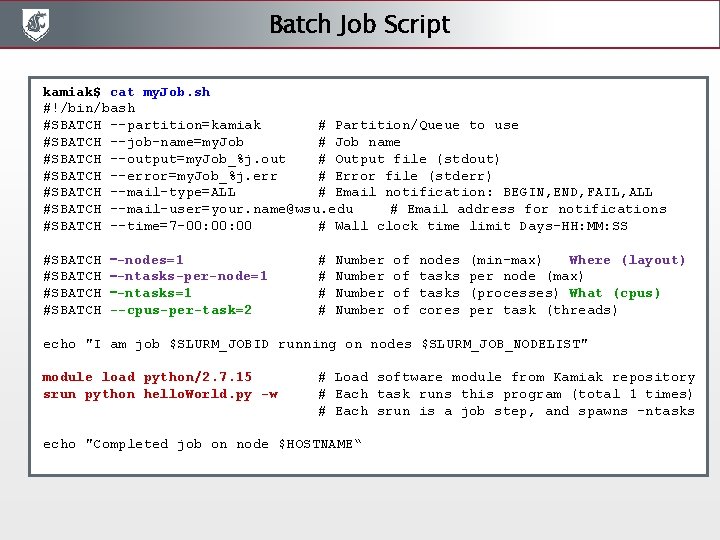Click the green "--ntasks=1" option
Screen dimensions: 720x540
click(x=151, y=293)
